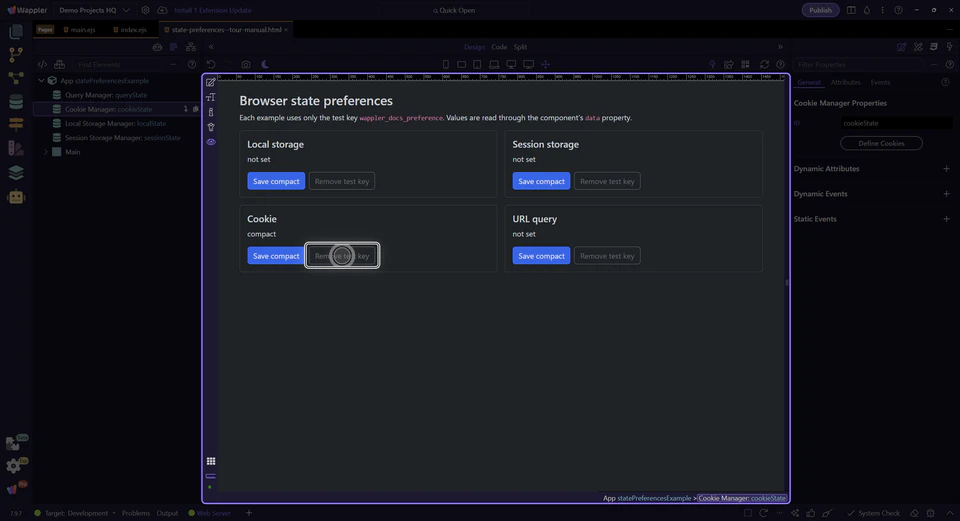Click Web Server in status bar

coord(209,513)
